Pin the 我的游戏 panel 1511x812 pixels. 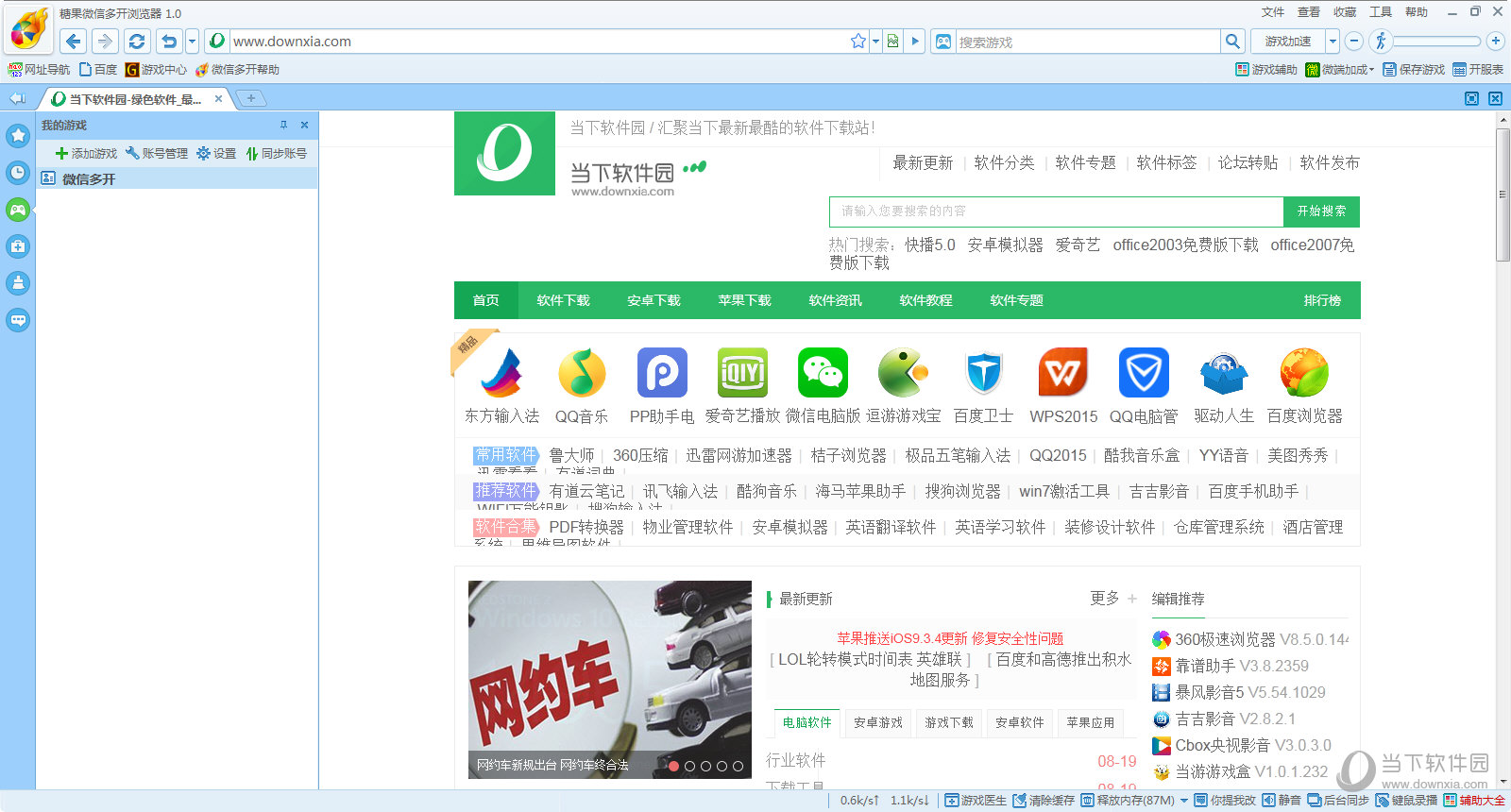(283, 125)
